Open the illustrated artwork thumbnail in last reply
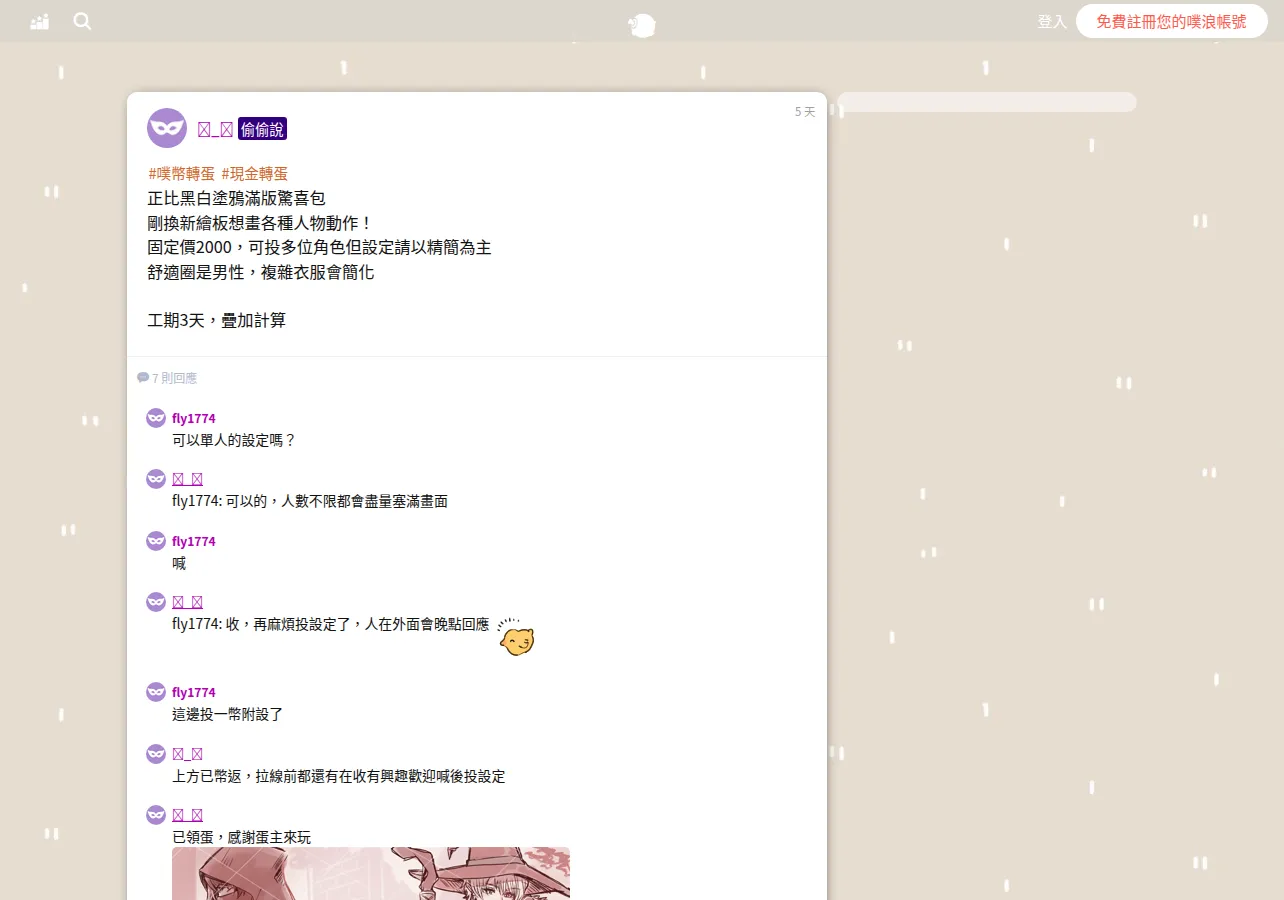 pyautogui.click(x=371, y=874)
